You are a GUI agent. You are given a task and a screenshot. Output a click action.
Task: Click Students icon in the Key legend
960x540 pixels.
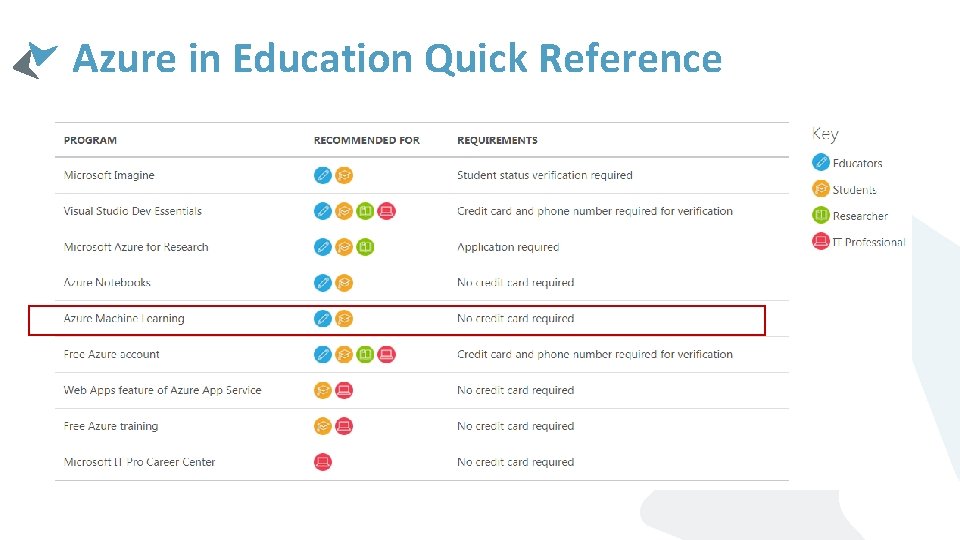click(x=820, y=189)
